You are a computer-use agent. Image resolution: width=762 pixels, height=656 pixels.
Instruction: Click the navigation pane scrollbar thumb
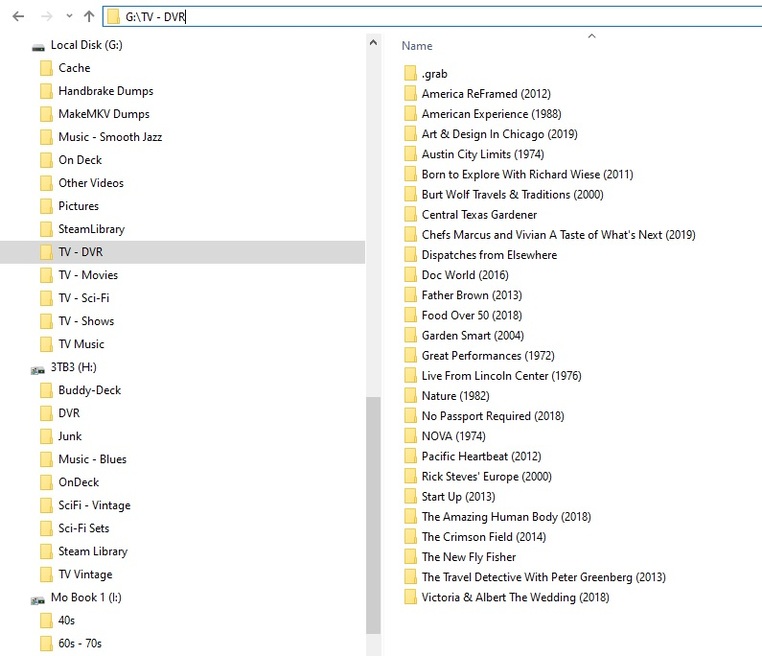pyautogui.click(x=373, y=515)
